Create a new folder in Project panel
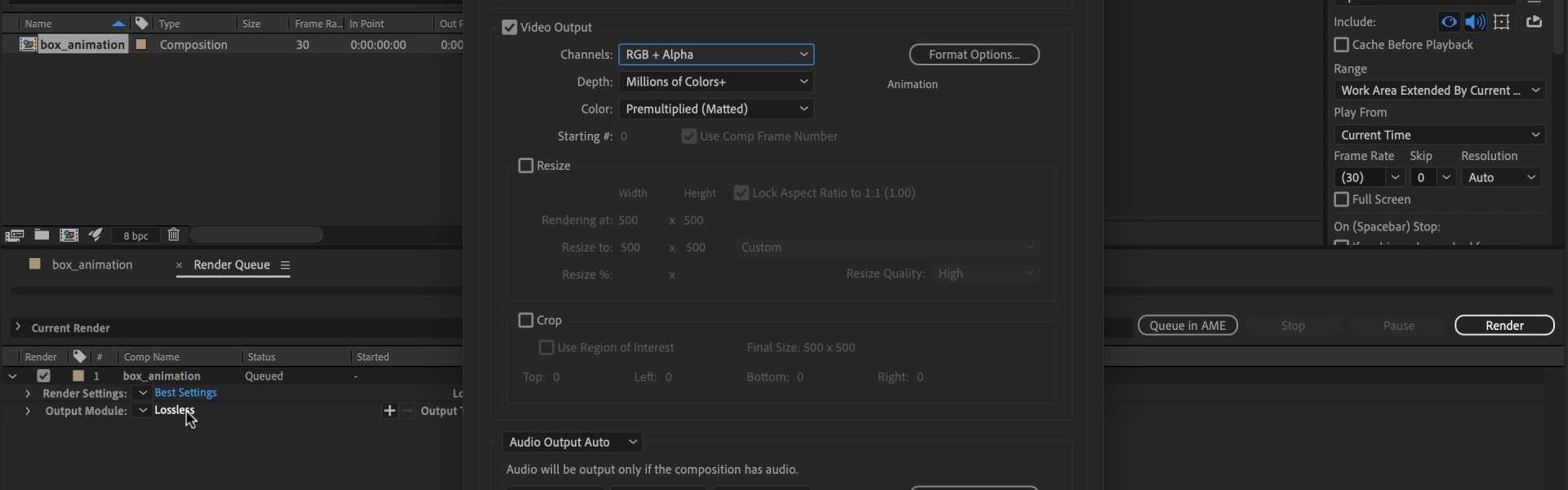The height and width of the screenshot is (490, 1568). coord(42,235)
